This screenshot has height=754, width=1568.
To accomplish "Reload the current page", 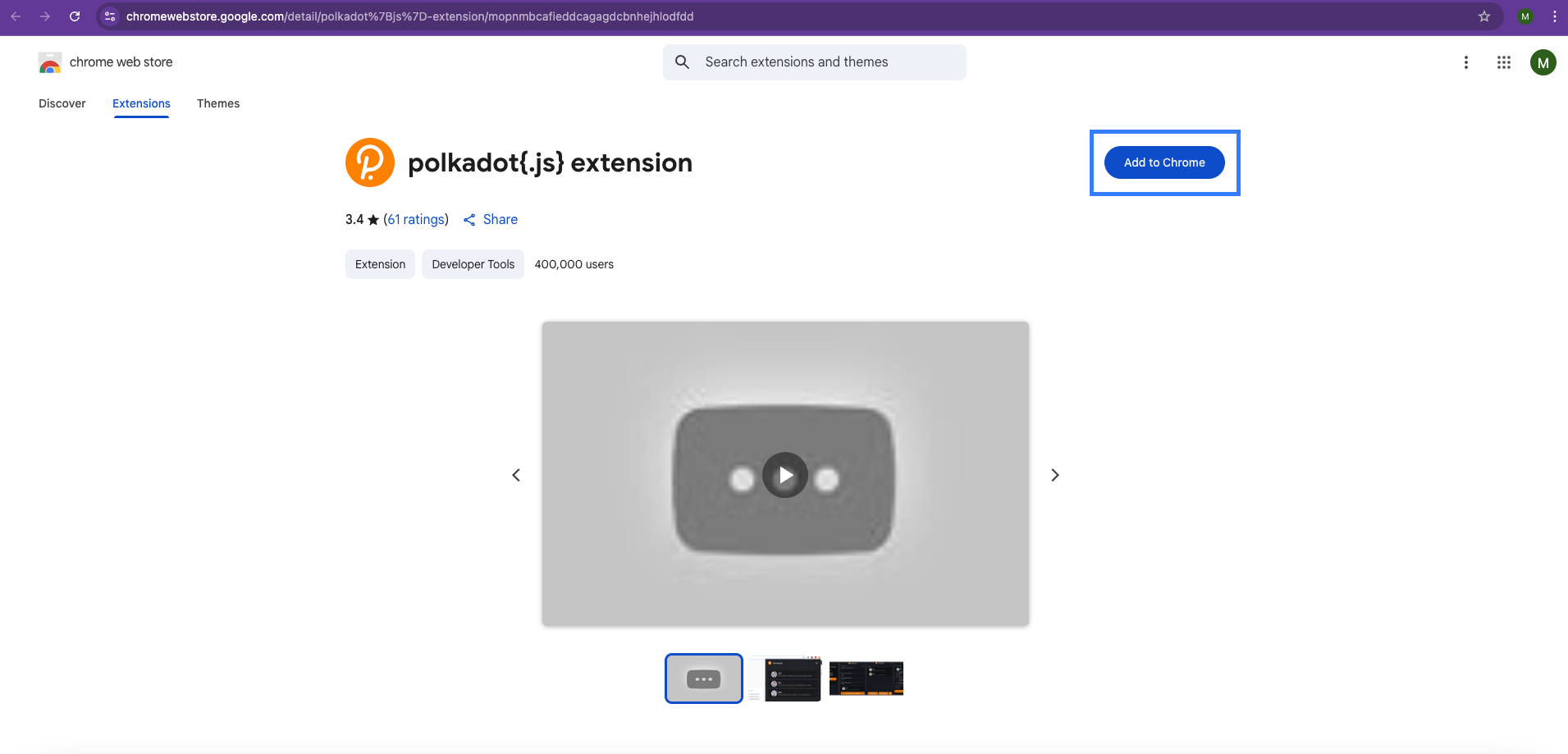I will coord(75,16).
